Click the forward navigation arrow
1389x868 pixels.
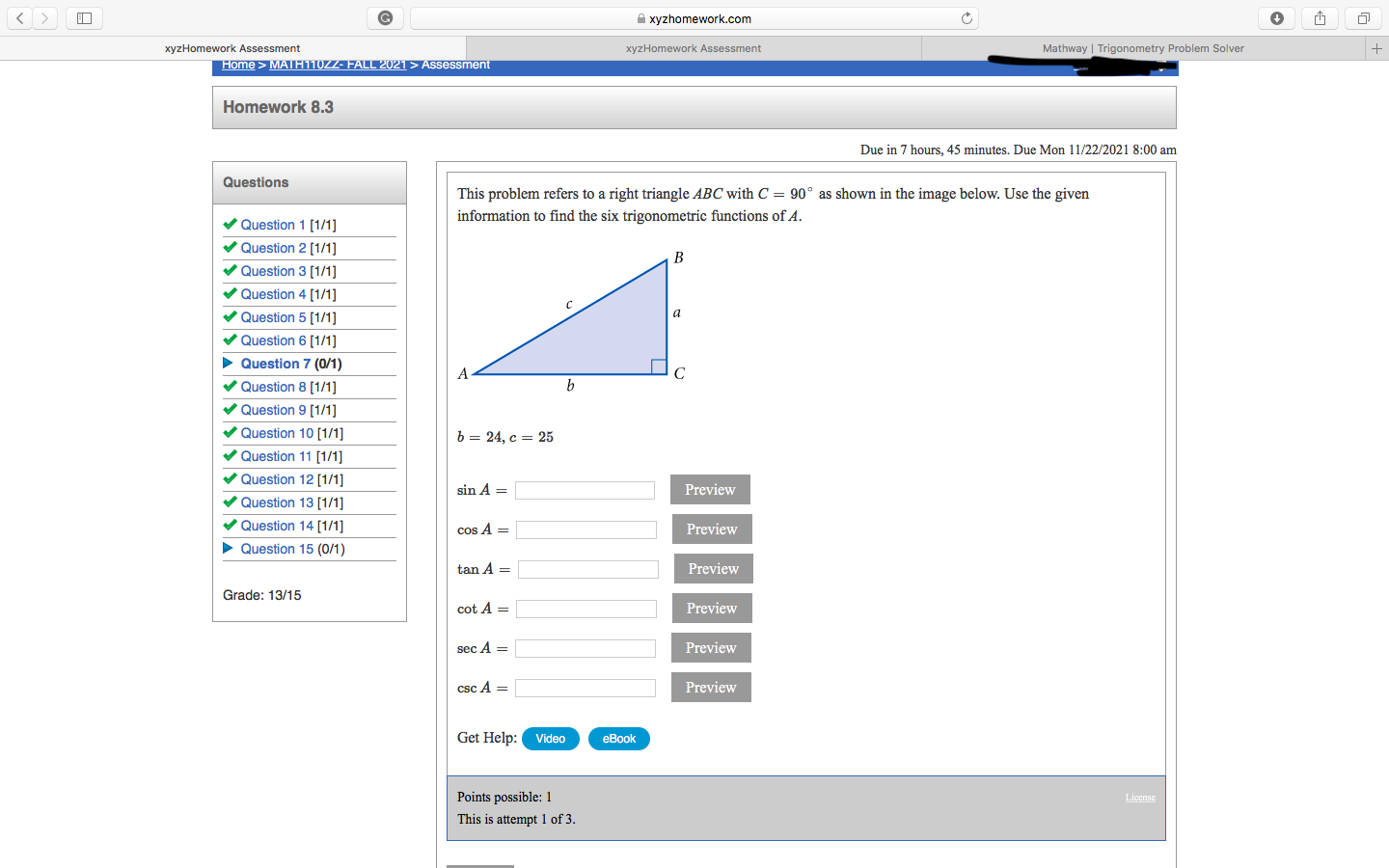(44, 17)
